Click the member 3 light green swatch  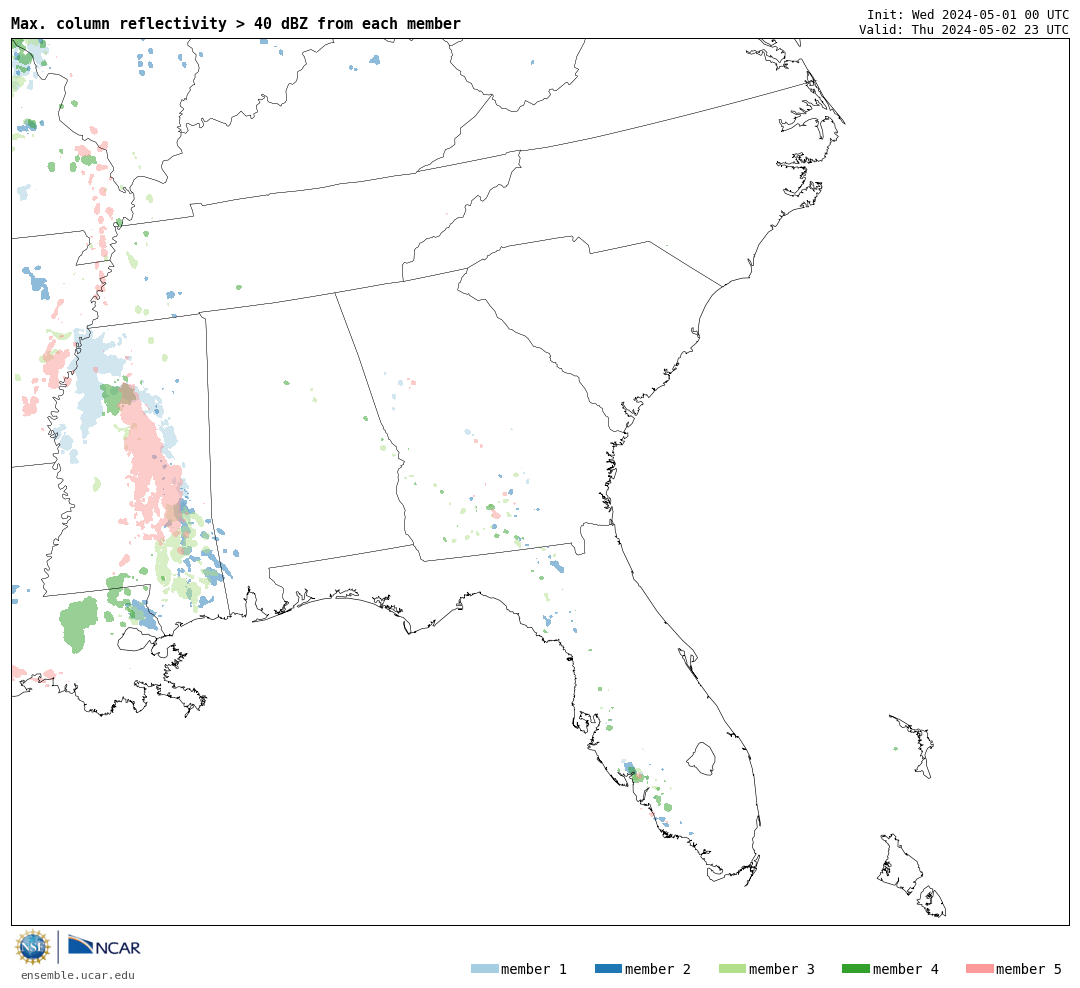[732, 968]
